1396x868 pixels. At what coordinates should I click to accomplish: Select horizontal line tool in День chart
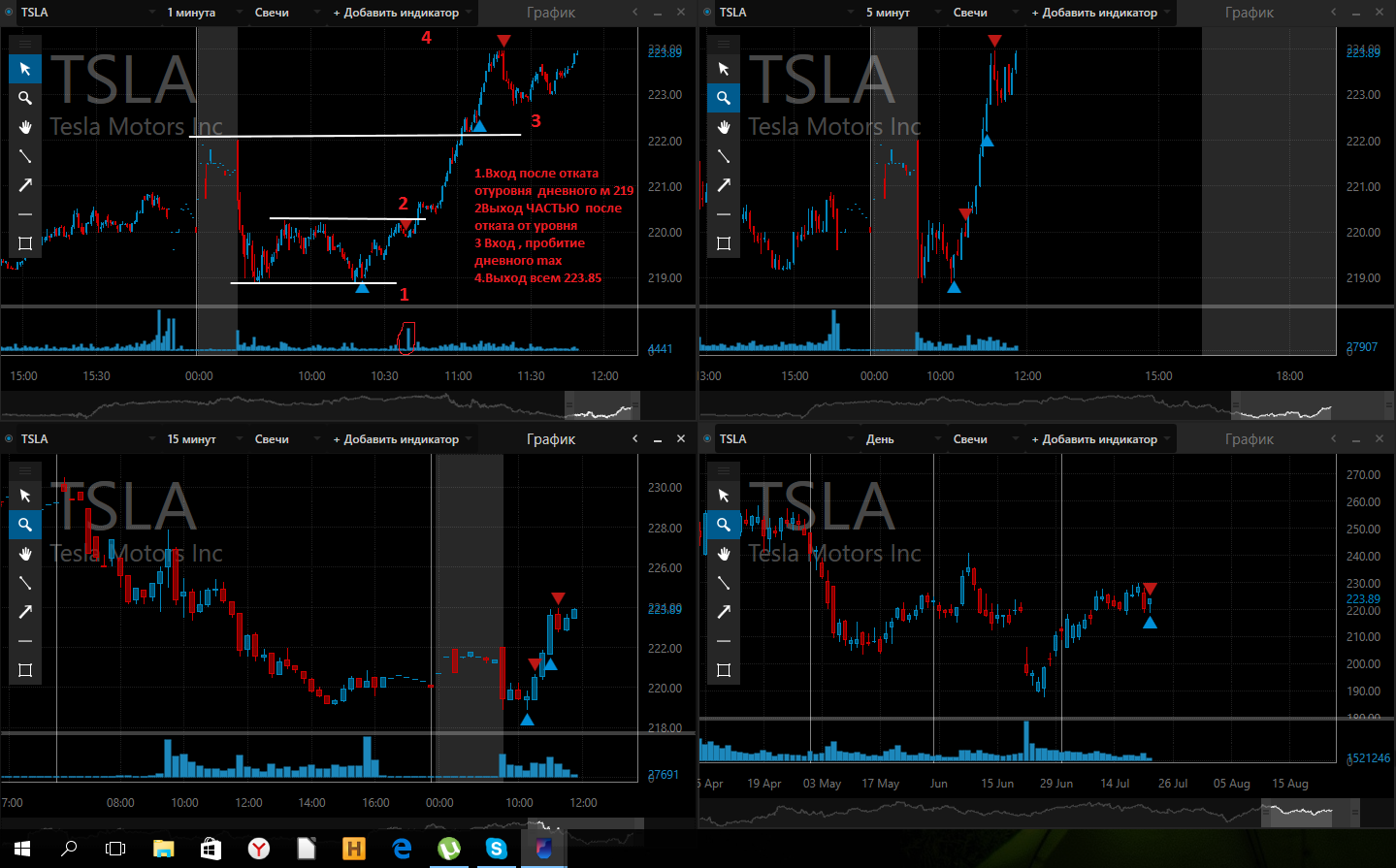click(724, 641)
